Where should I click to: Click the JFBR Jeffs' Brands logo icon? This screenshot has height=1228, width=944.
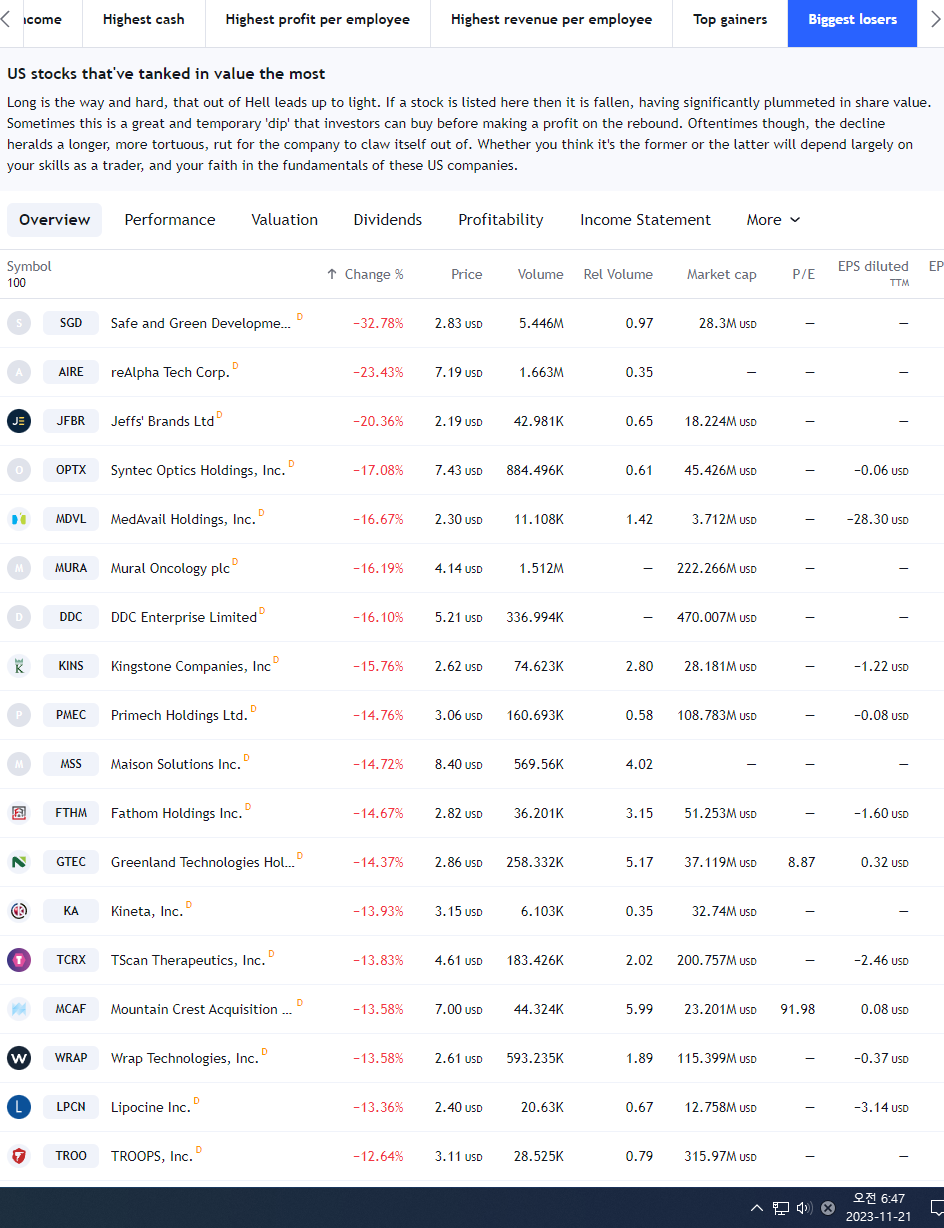tap(19, 421)
